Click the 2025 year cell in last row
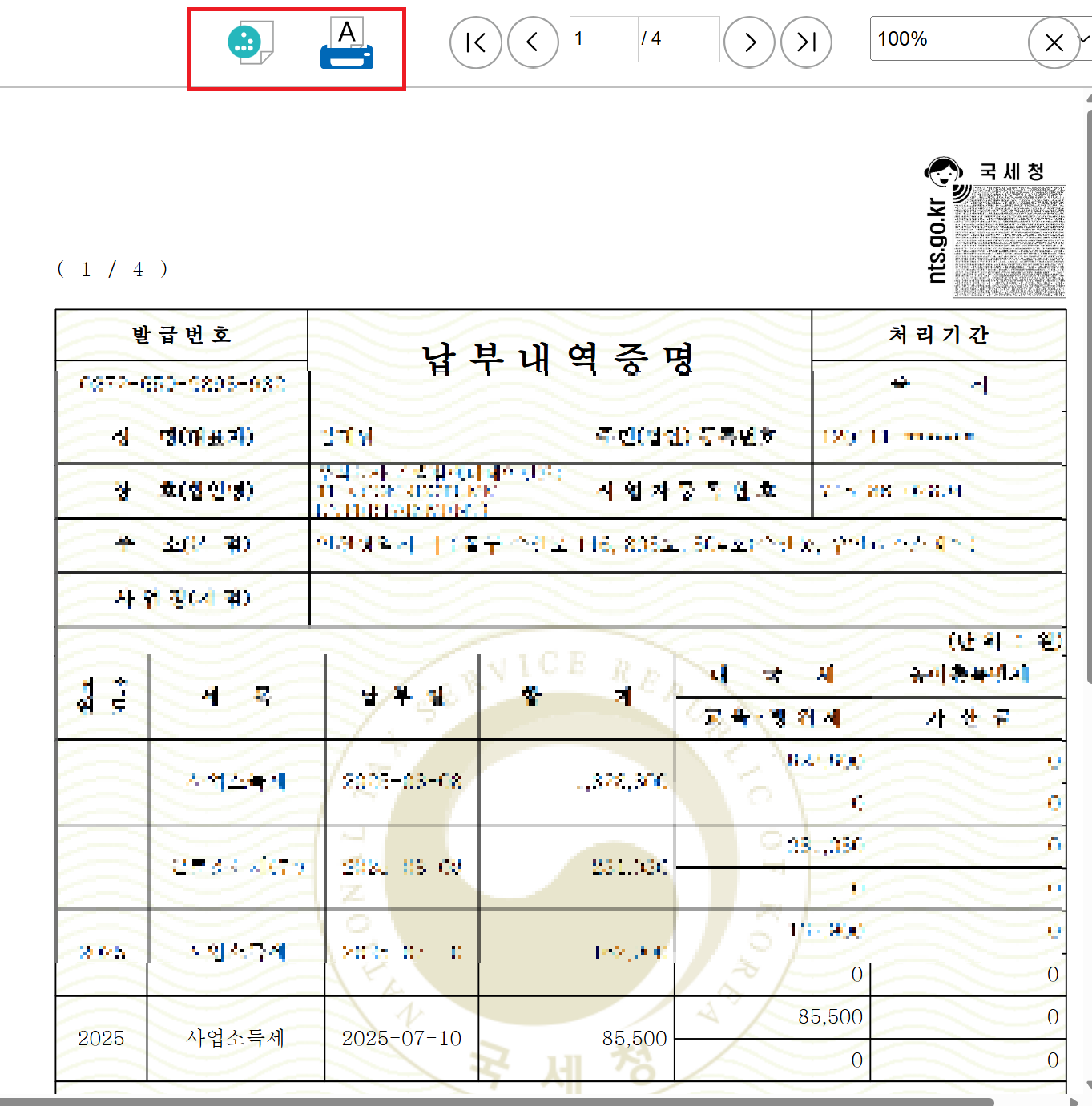 click(101, 1038)
